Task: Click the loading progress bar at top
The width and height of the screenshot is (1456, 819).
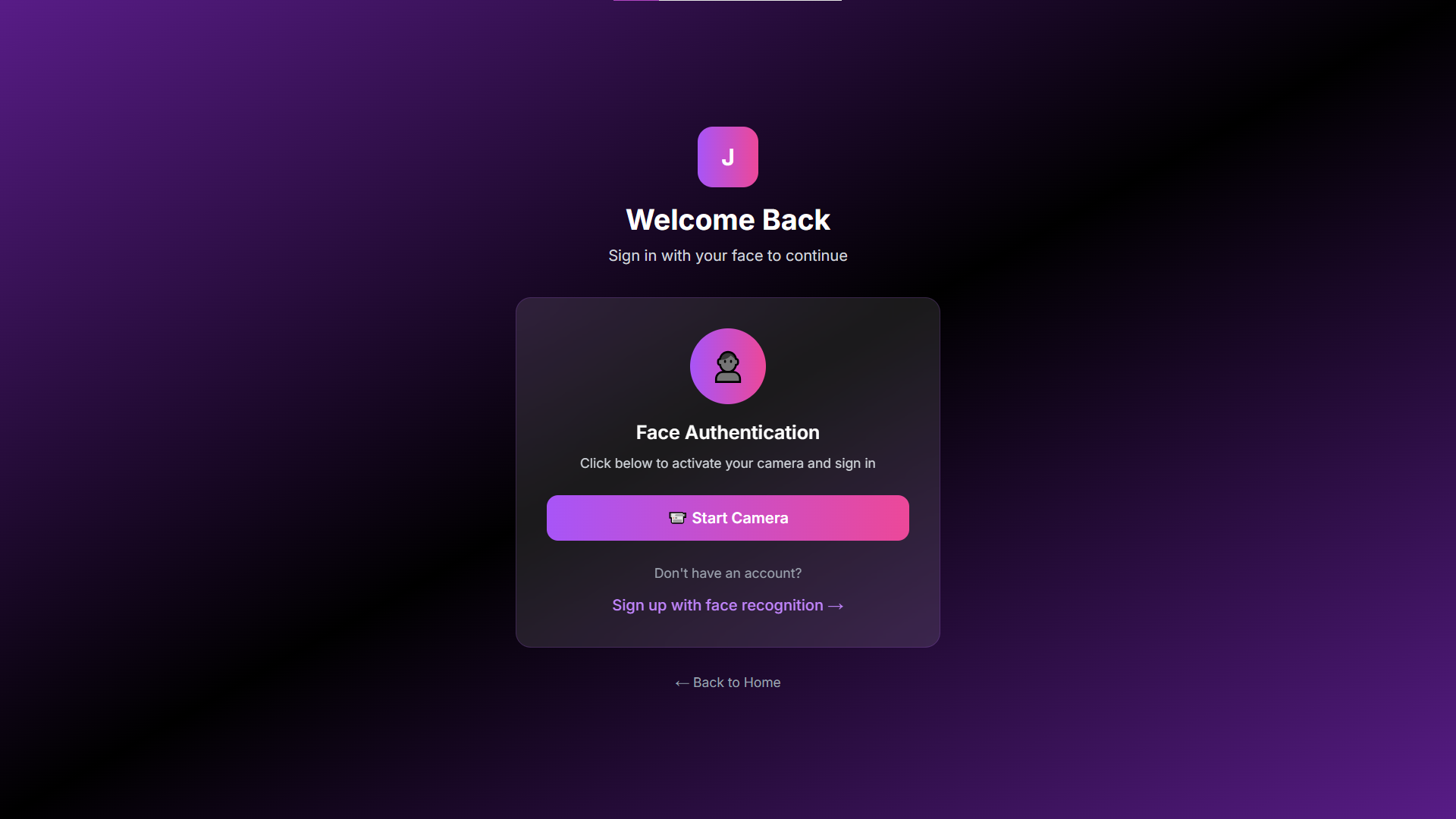Action: click(x=728, y=1)
